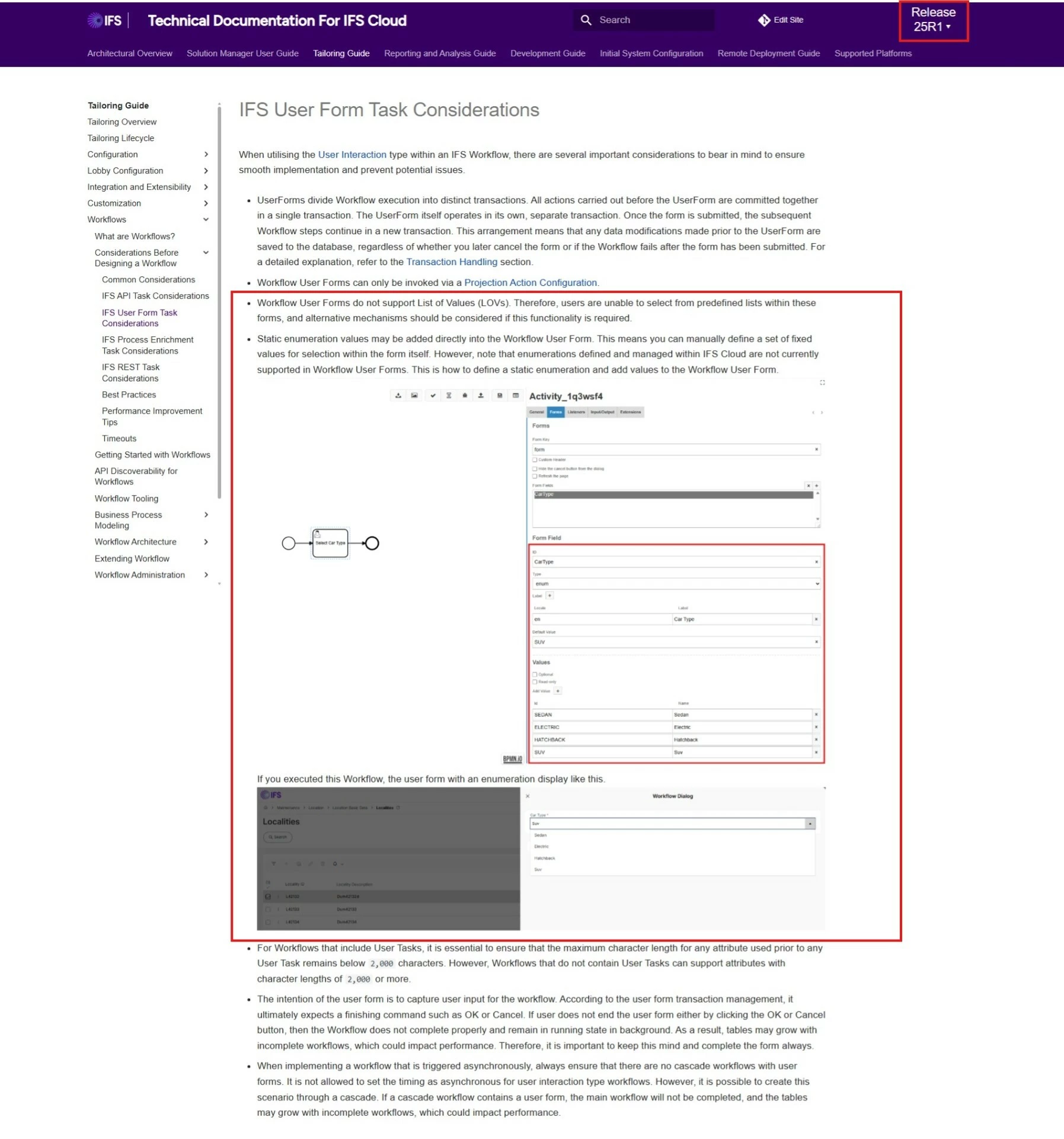Click the sidebar navigation scrollbar
The image size is (1064, 1139).
click(219, 302)
